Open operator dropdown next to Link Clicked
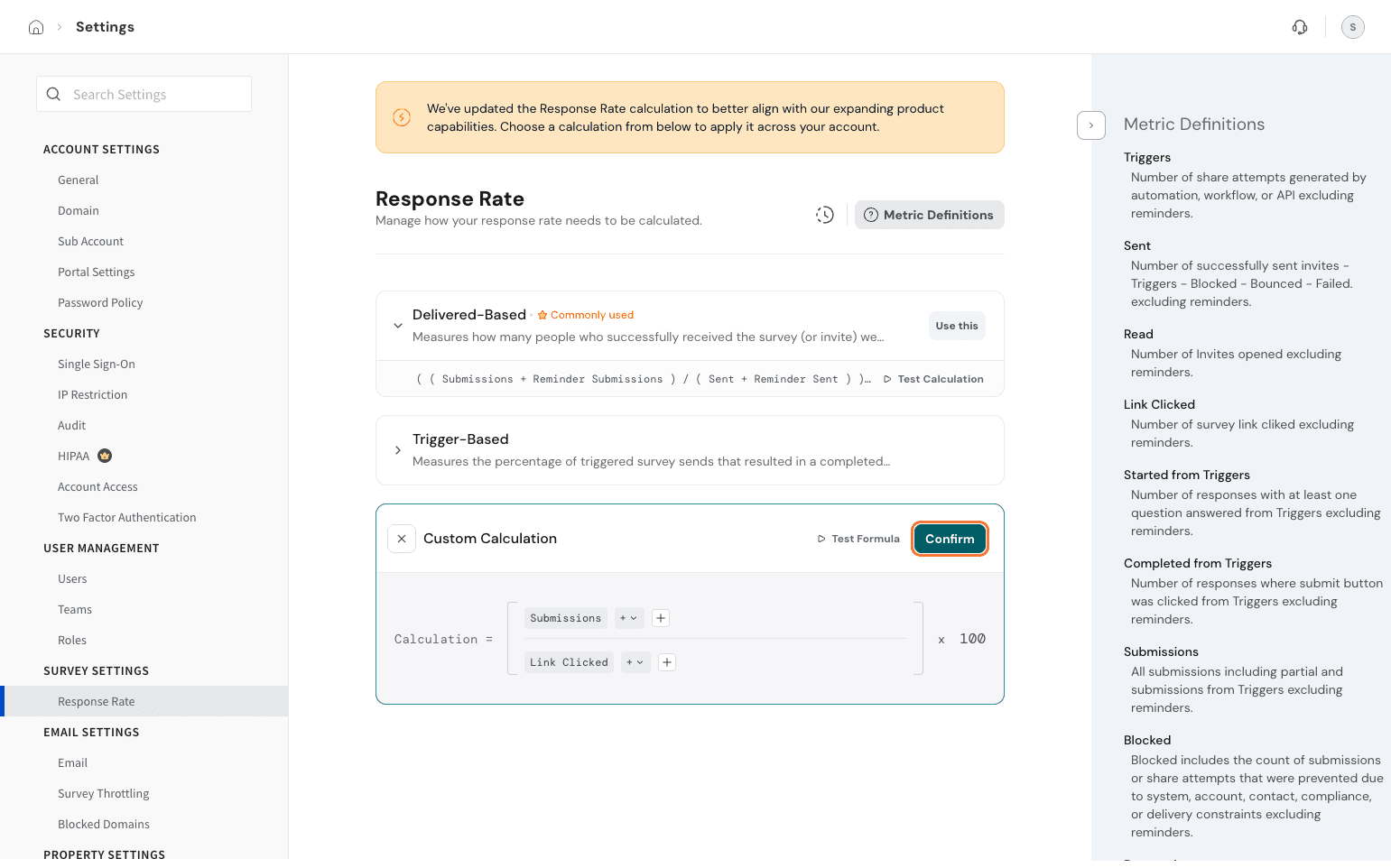This screenshot has height=868, width=1391. coord(635,662)
